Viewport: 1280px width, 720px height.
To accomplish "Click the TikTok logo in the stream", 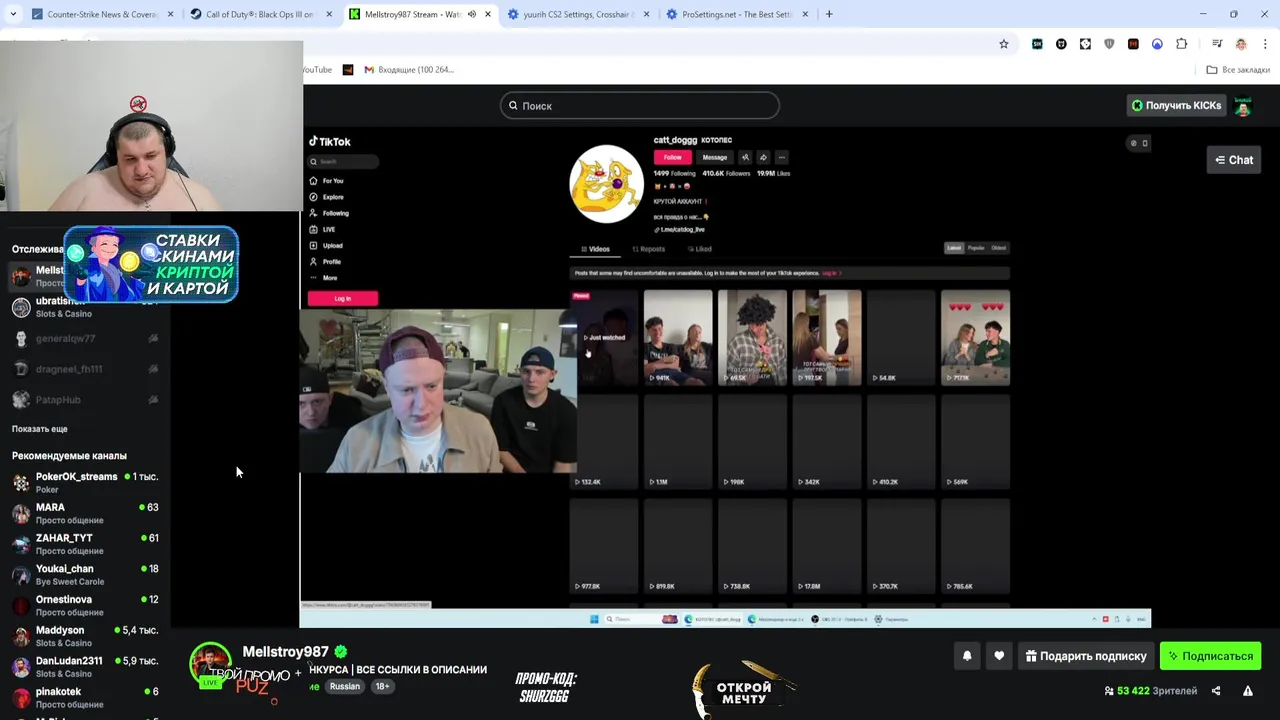I will (x=330, y=142).
